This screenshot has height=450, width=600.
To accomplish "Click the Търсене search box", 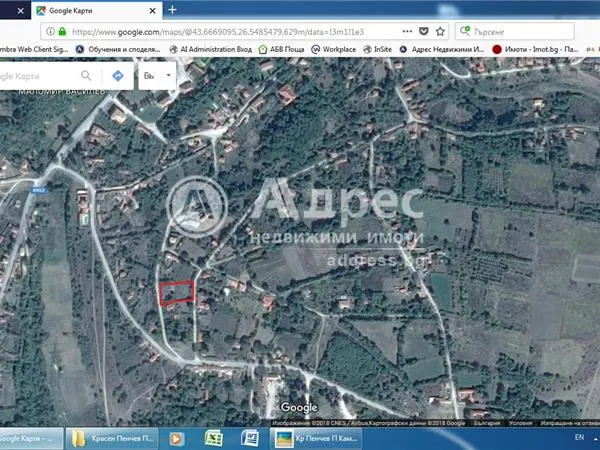I will click(x=515, y=31).
